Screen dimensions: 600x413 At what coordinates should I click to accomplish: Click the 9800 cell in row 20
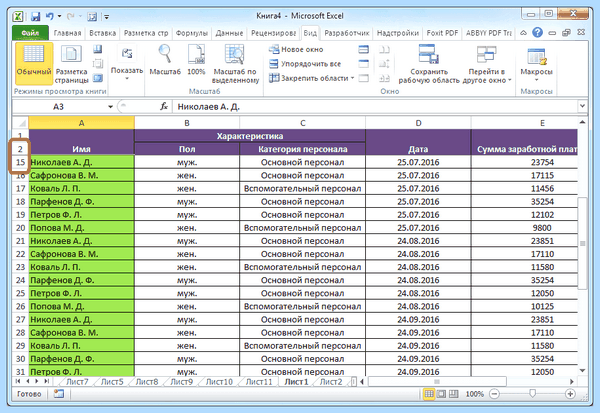pos(524,228)
